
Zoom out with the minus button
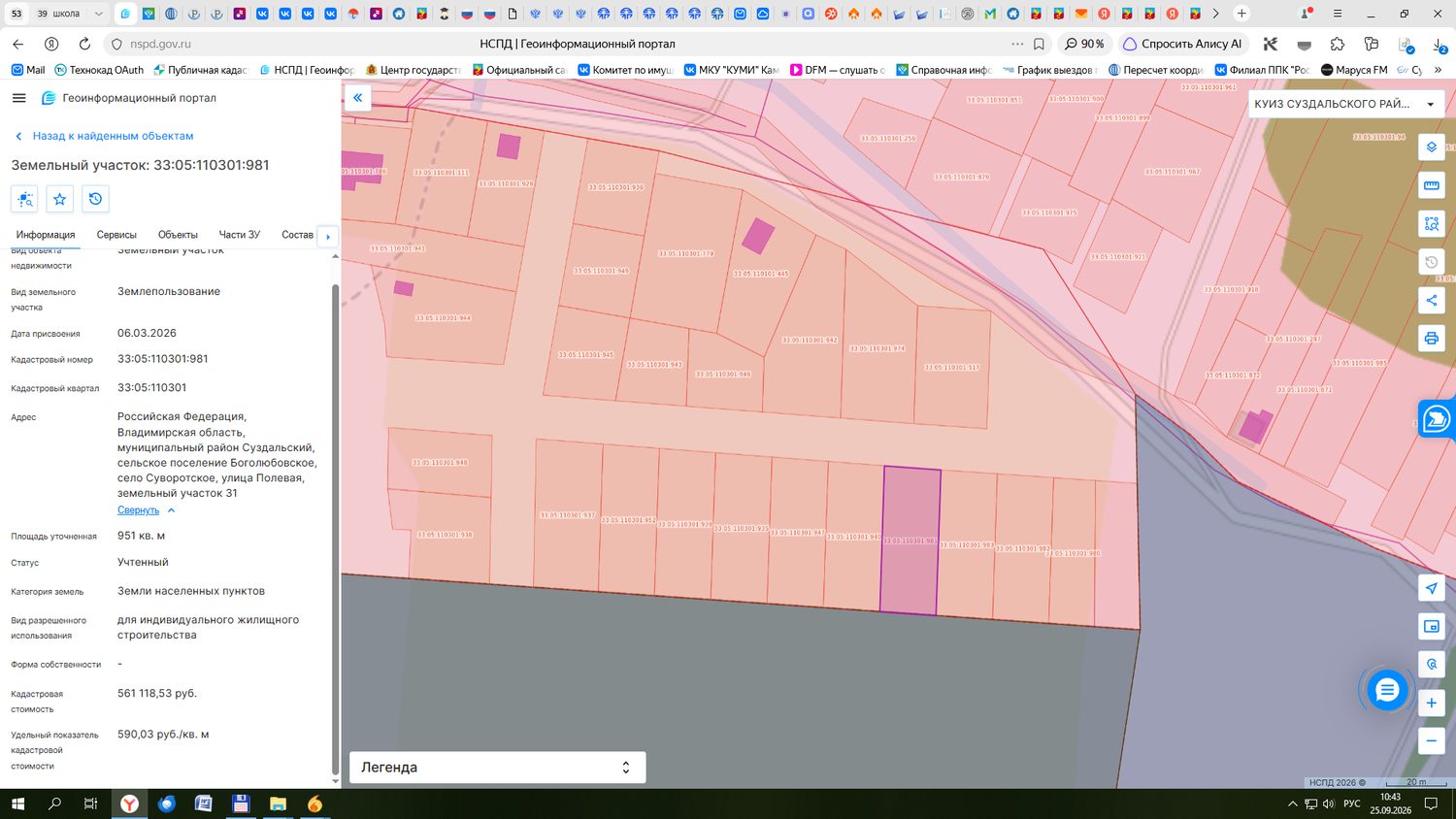(x=1431, y=740)
